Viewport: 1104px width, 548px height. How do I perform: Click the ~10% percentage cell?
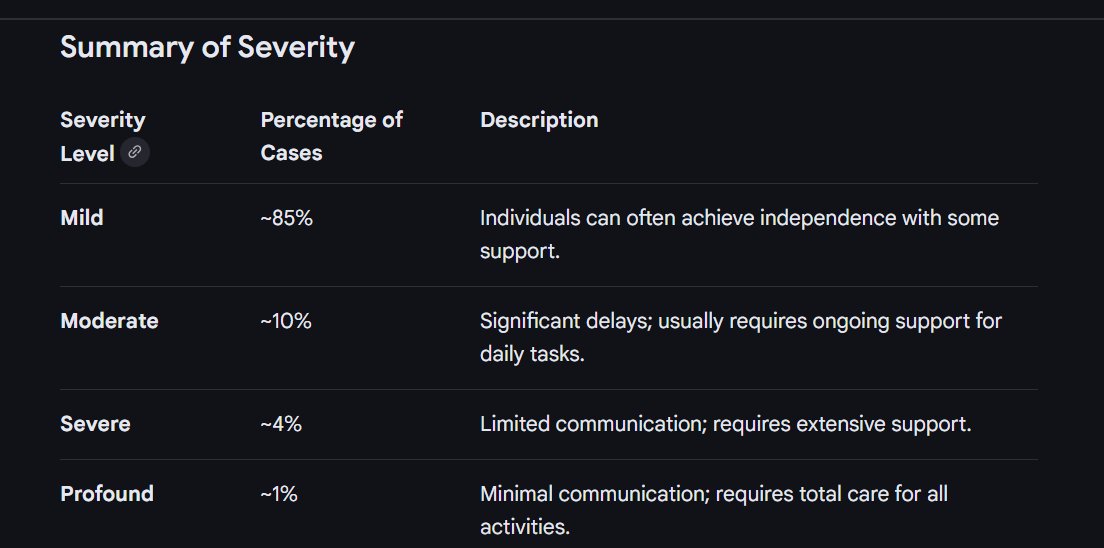coord(286,321)
